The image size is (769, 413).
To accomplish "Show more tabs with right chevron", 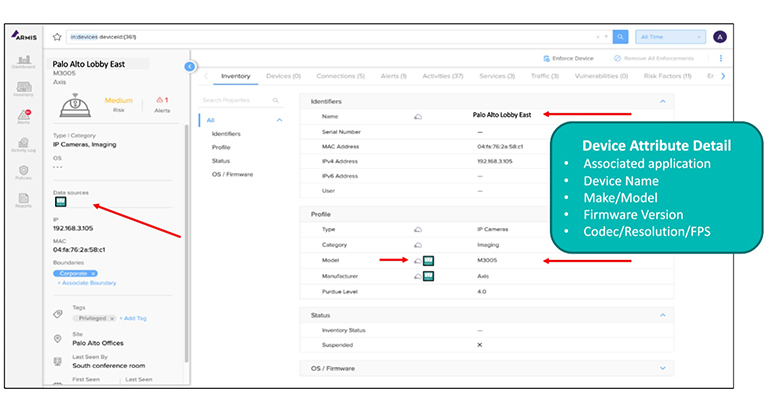I will pyautogui.click(x=723, y=76).
